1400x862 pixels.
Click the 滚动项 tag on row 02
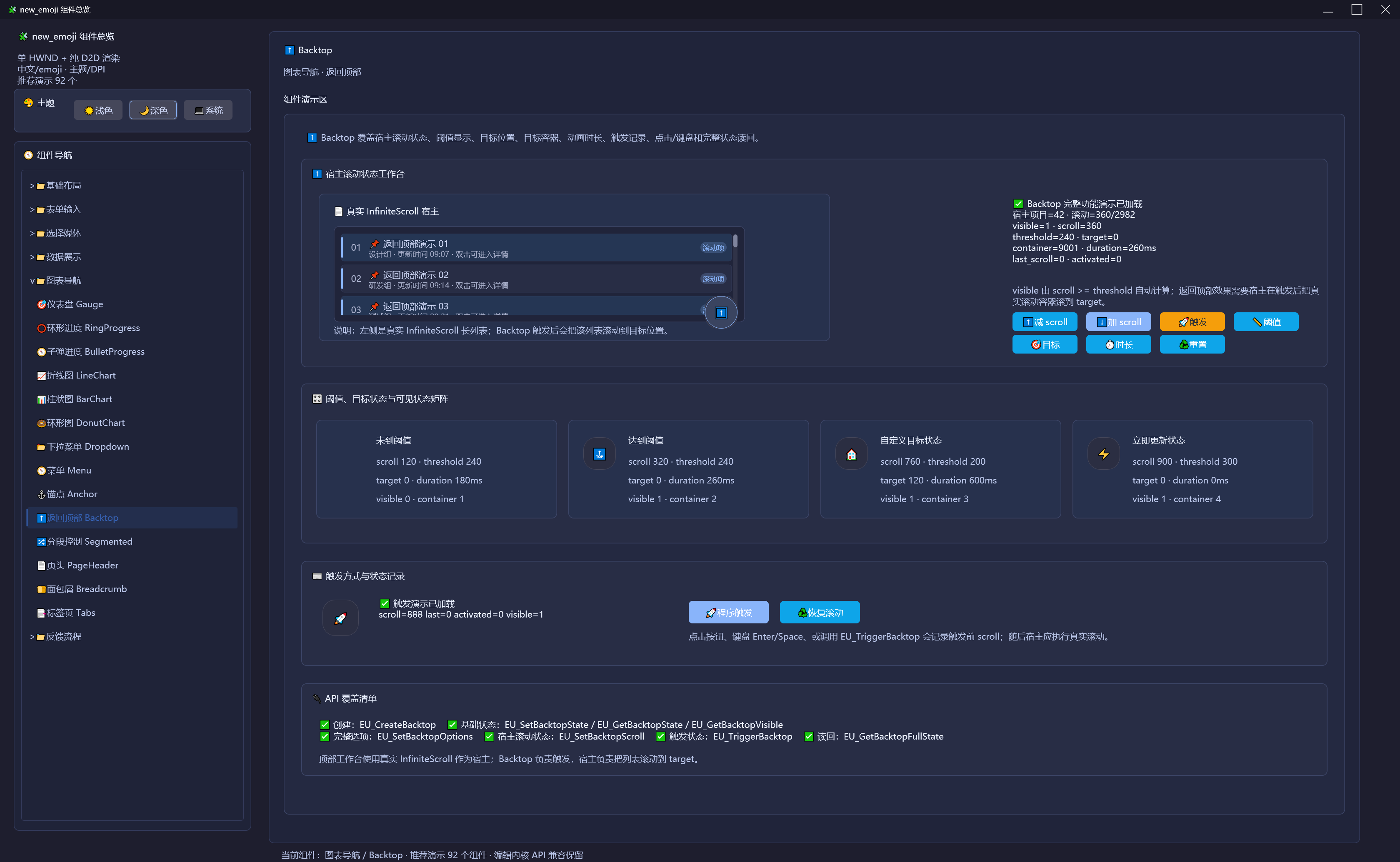[x=713, y=279]
